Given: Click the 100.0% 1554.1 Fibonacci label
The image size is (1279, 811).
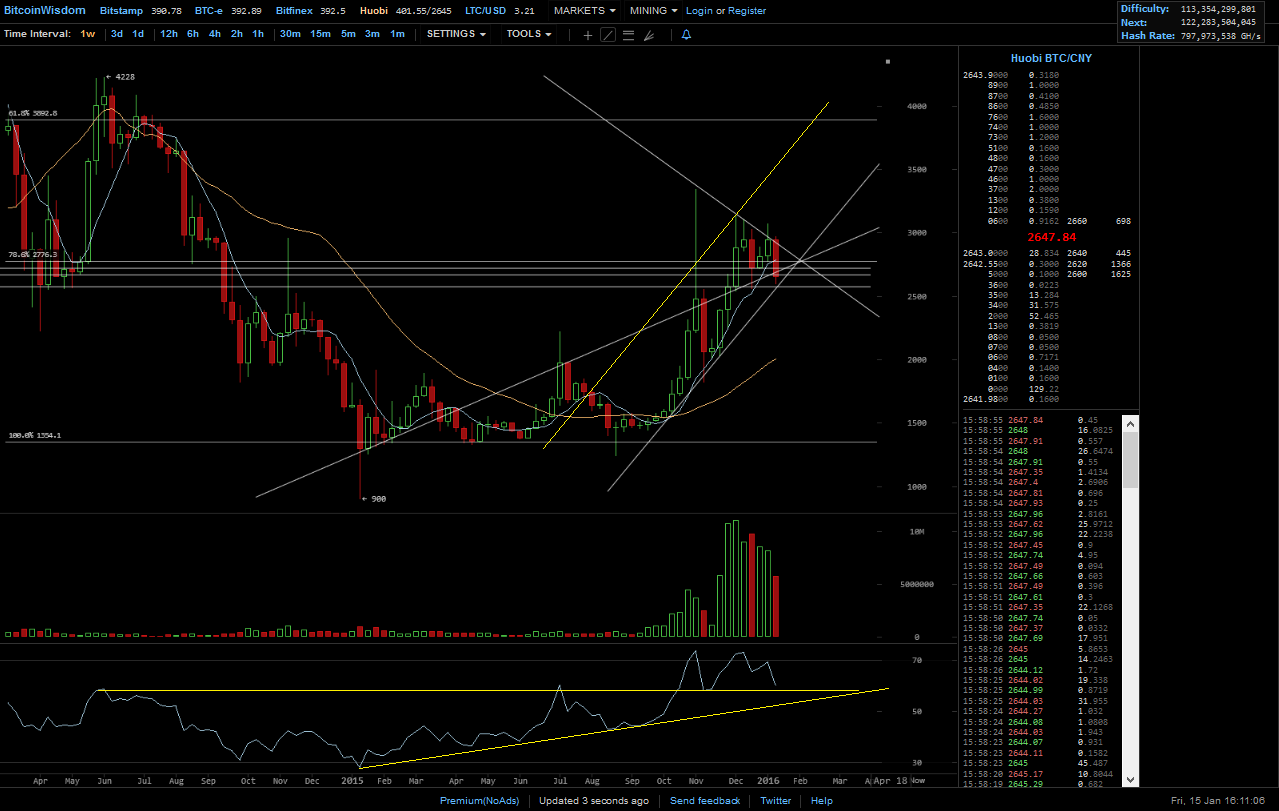Looking at the screenshot, I should [x=35, y=436].
